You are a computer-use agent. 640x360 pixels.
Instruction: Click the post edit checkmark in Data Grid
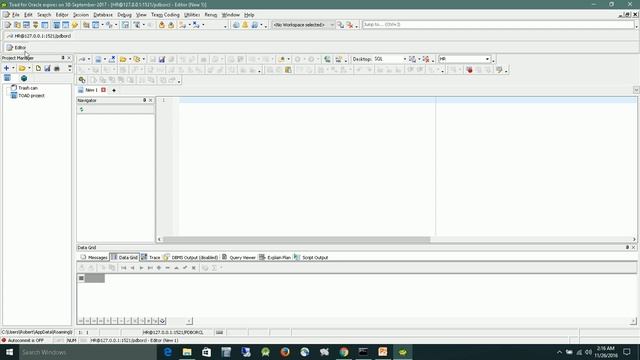185,268
